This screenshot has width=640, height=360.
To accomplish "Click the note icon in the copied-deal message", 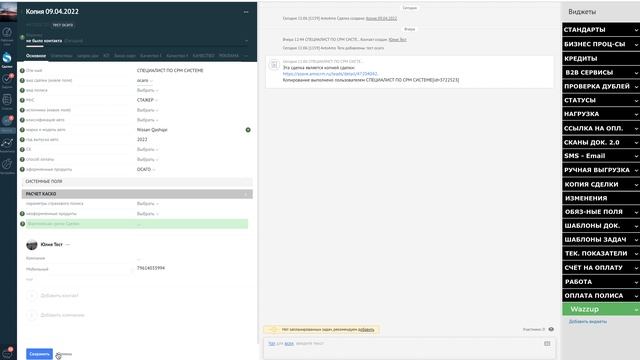I will point(274,64).
